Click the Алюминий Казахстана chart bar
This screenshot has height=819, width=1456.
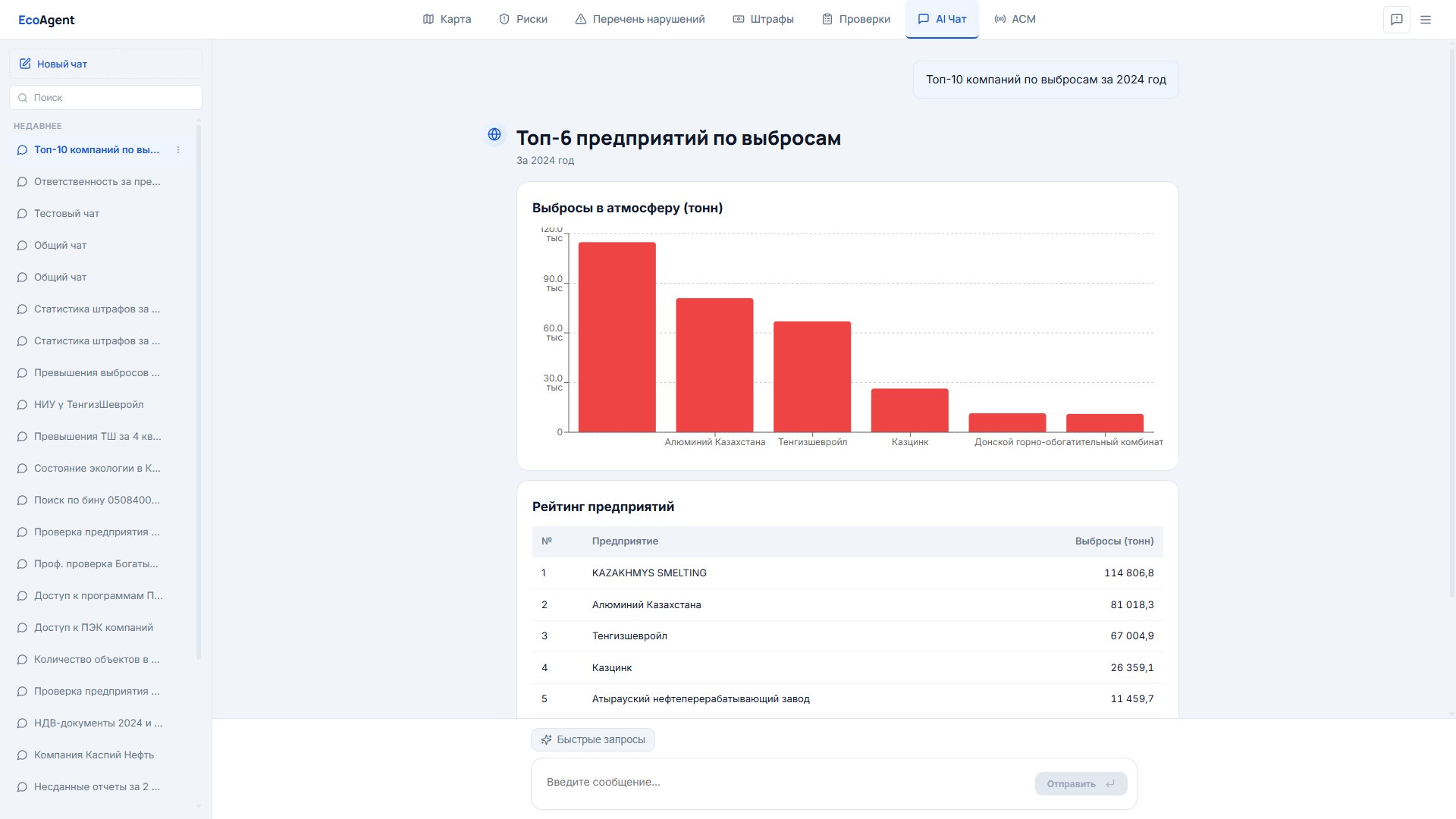pyautogui.click(x=714, y=366)
